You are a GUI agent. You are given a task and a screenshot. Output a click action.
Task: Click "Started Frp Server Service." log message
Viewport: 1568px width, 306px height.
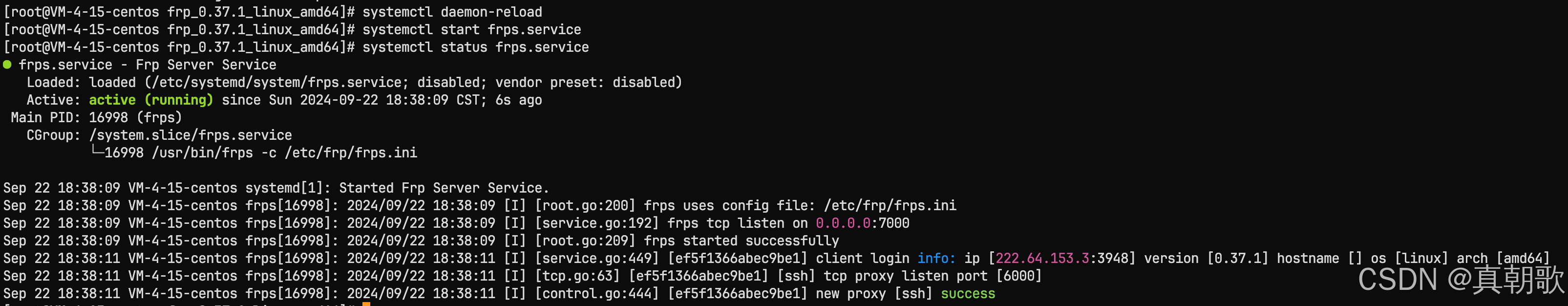[444, 188]
